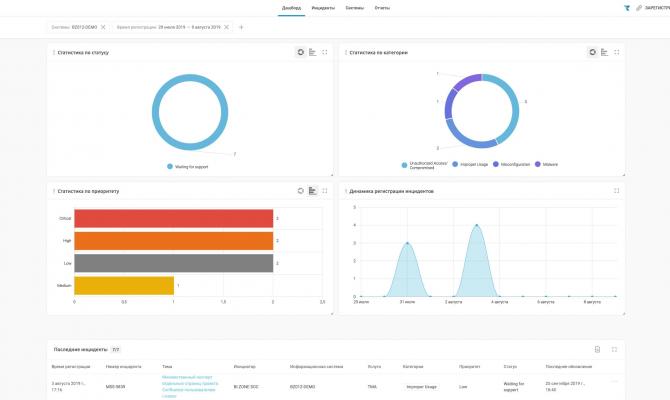Click the BI.ZONE SOC initiator cell
This screenshot has width=670, height=400.
point(246,387)
